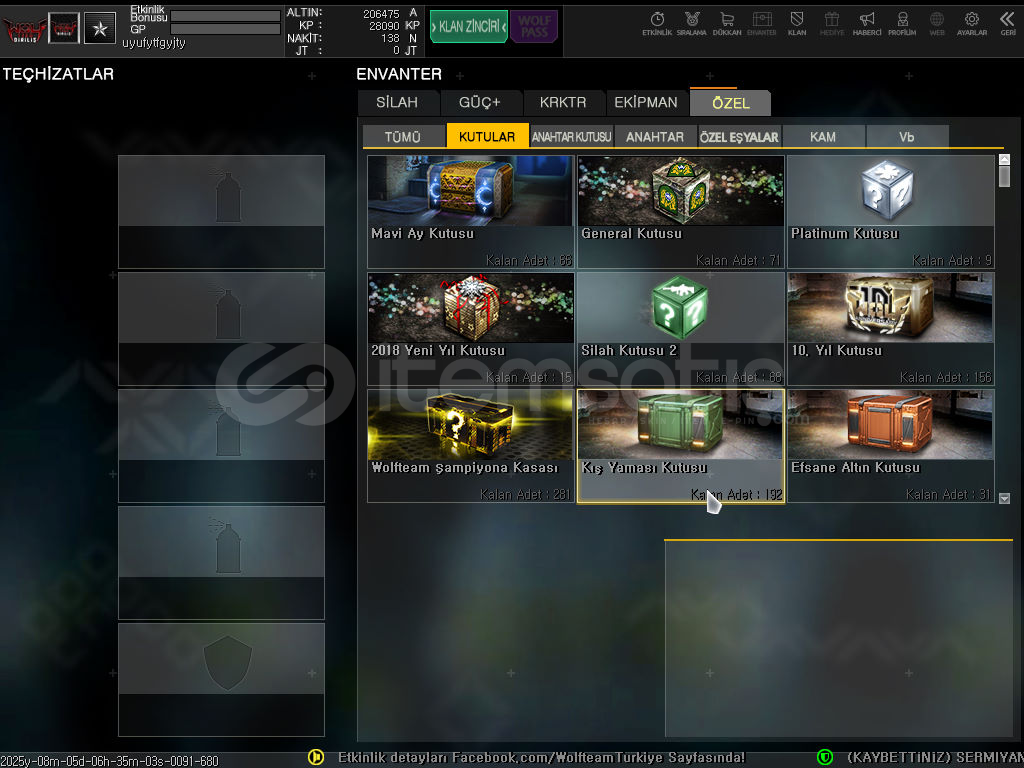The height and width of the screenshot is (768, 1024).
Task: Open the ANAHTAR sub-tab
Action: click(655, 136)
